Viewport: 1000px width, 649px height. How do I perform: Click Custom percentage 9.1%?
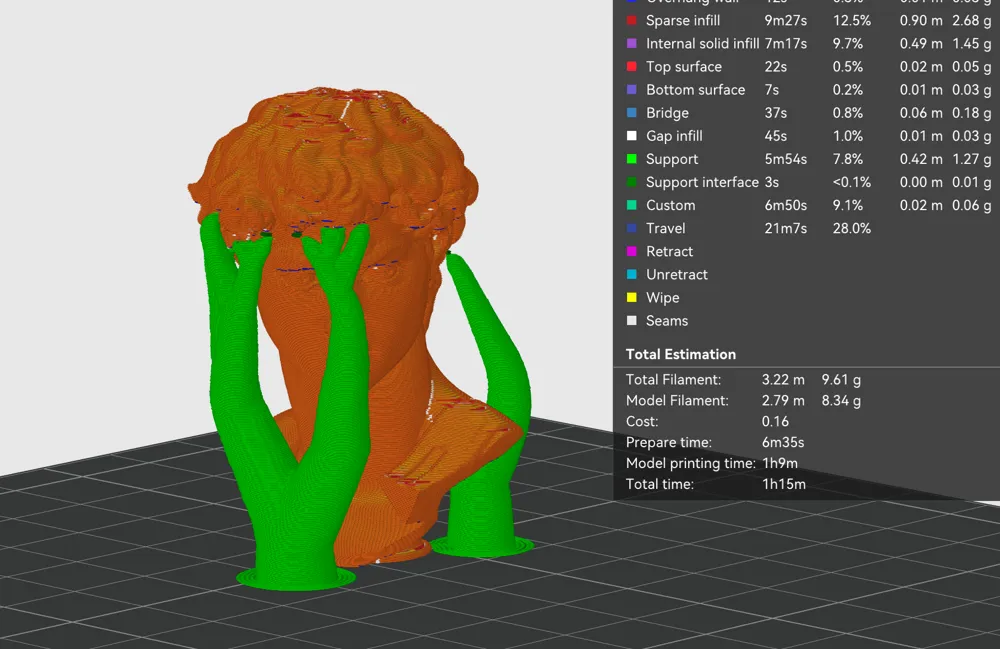click(848, 205)
